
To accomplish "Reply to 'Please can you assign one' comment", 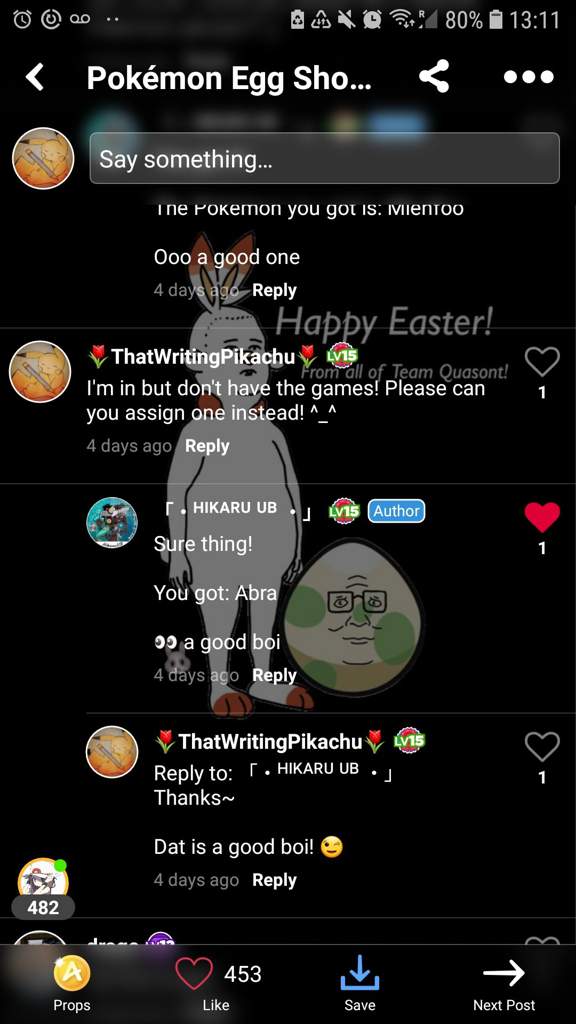I will [x=207, y=446].
